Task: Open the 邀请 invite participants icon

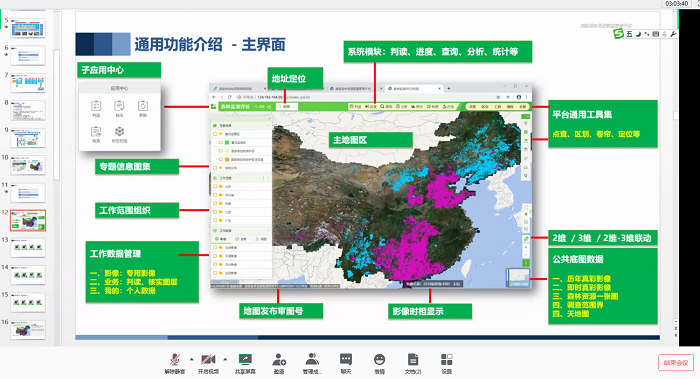Action: tap(279, 363)
